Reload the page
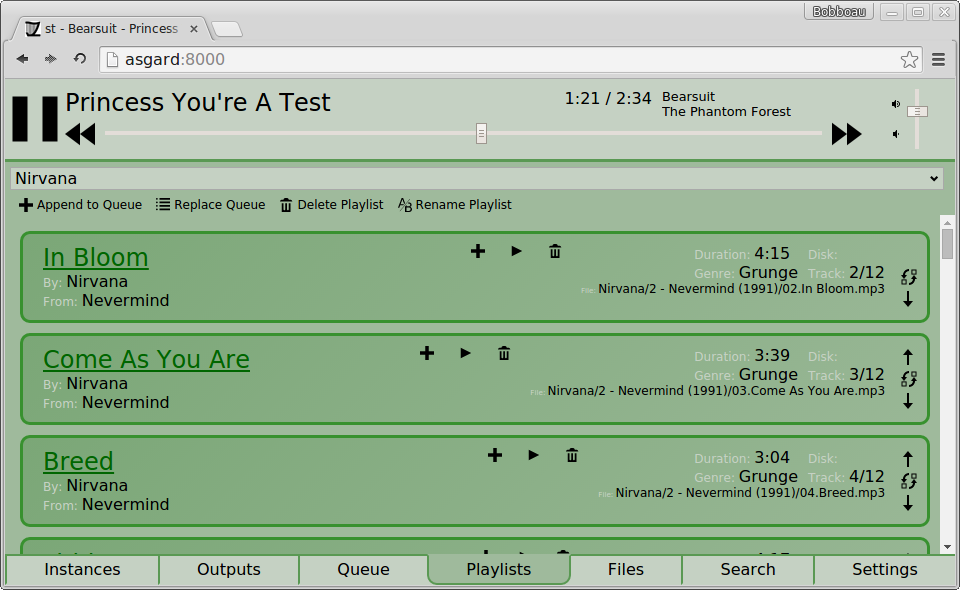The height and width of the screenshot is (590, 960). click(x=80, y=59)
